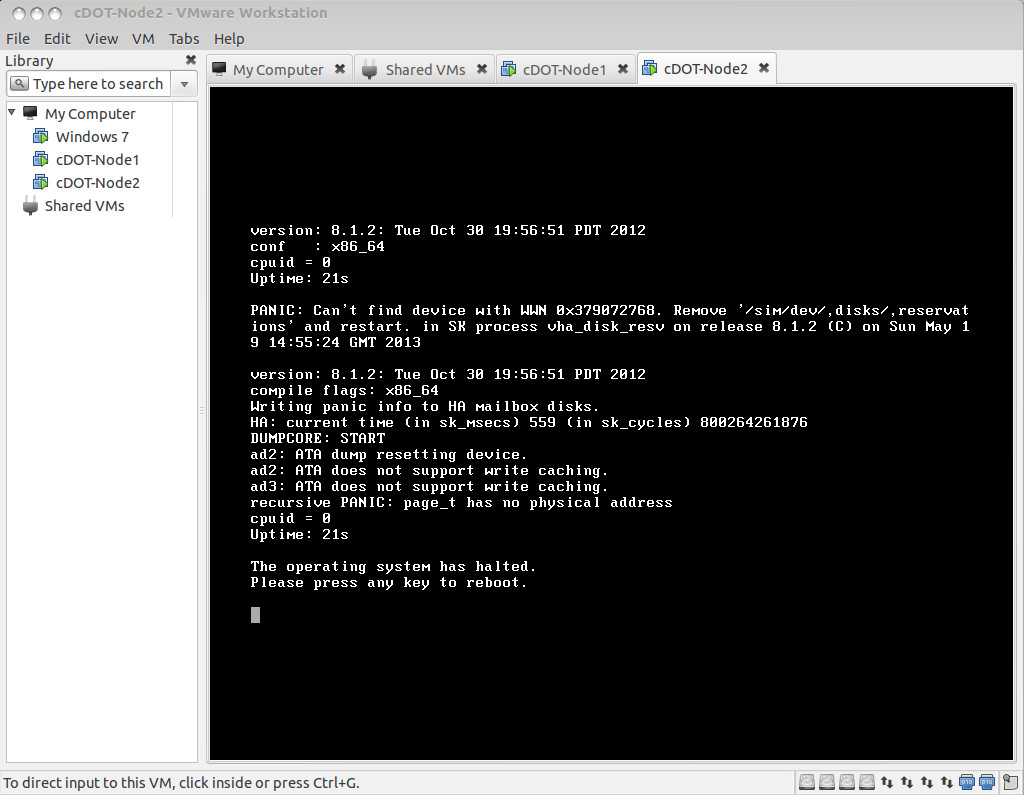Switch to the Shared VMs tab
The height and width of the screenshot is (795, 1024).
pos(425,69)
